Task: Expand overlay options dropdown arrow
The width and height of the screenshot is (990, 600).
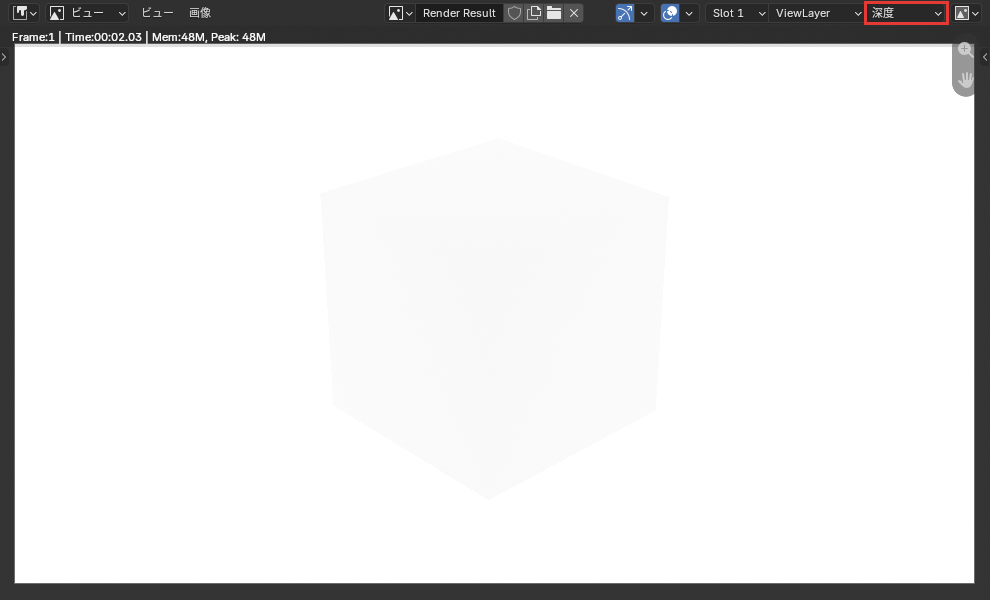Action: click(x=689, y=13)
